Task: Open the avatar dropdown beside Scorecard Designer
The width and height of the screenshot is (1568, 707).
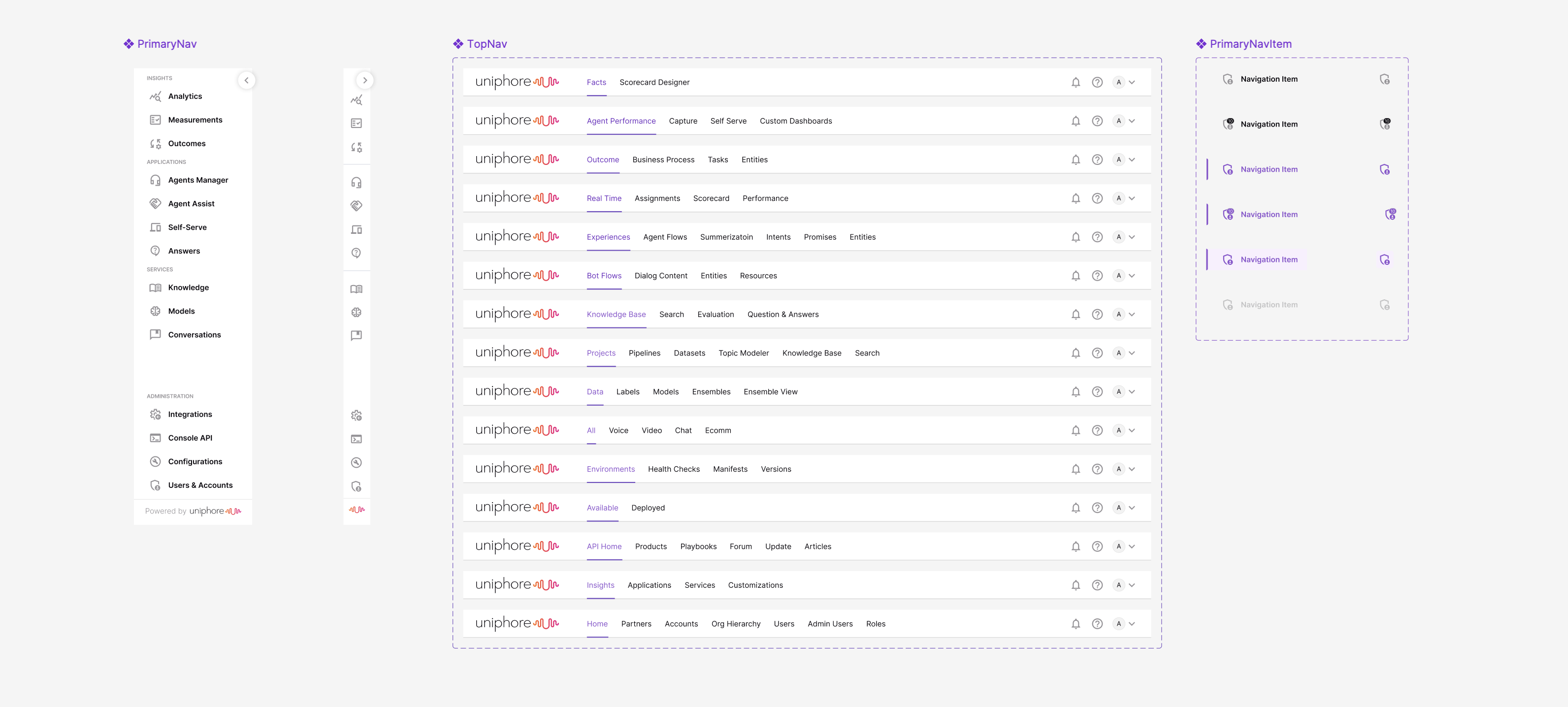Action: click(1125, 82)
